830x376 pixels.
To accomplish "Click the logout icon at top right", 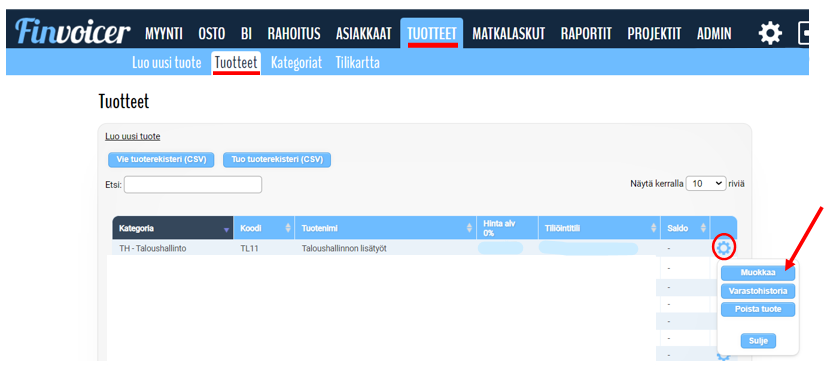I will point(804,34).
